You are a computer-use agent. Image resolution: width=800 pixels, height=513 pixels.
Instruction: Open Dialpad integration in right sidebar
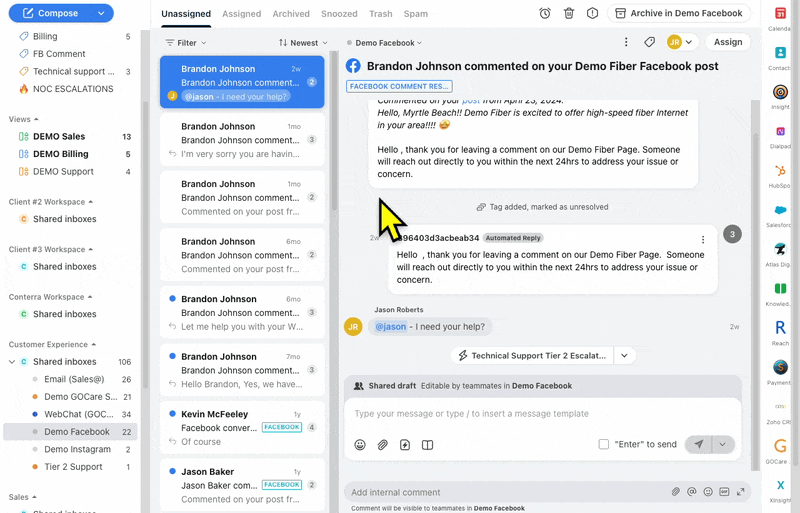(780, 132)
